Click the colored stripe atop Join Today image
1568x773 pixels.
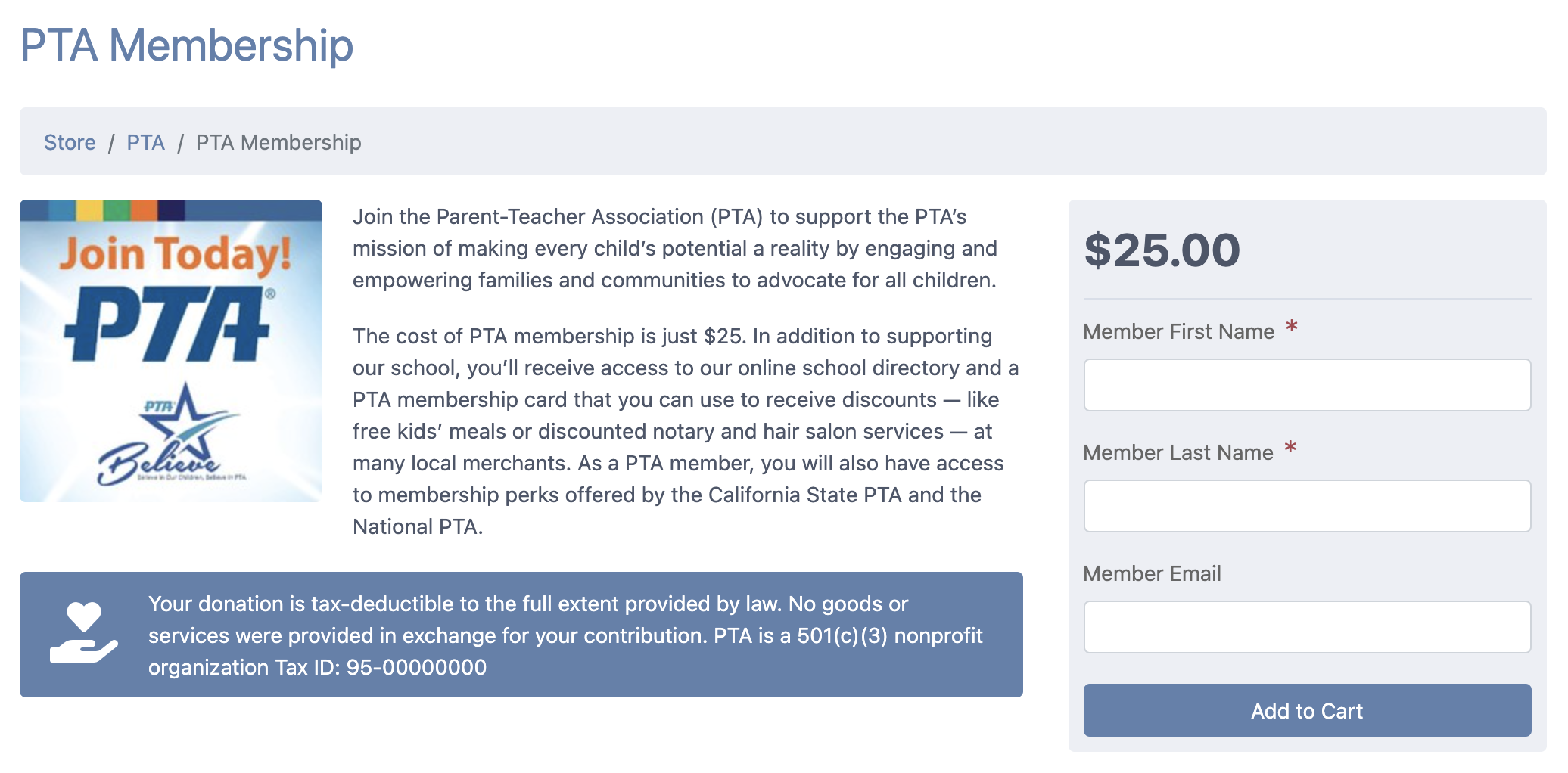[x=171, y=210]
